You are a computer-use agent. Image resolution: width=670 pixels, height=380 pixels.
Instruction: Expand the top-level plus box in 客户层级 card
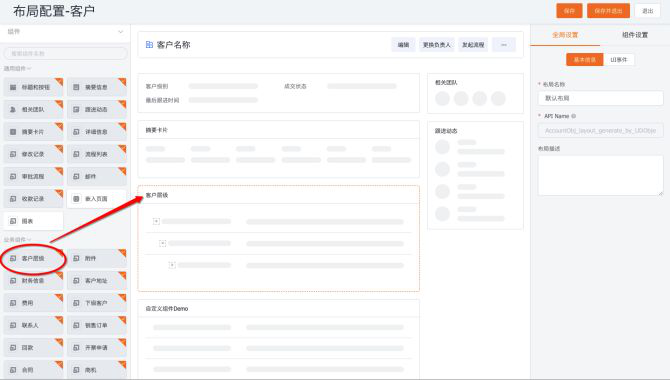coord(156,221)
